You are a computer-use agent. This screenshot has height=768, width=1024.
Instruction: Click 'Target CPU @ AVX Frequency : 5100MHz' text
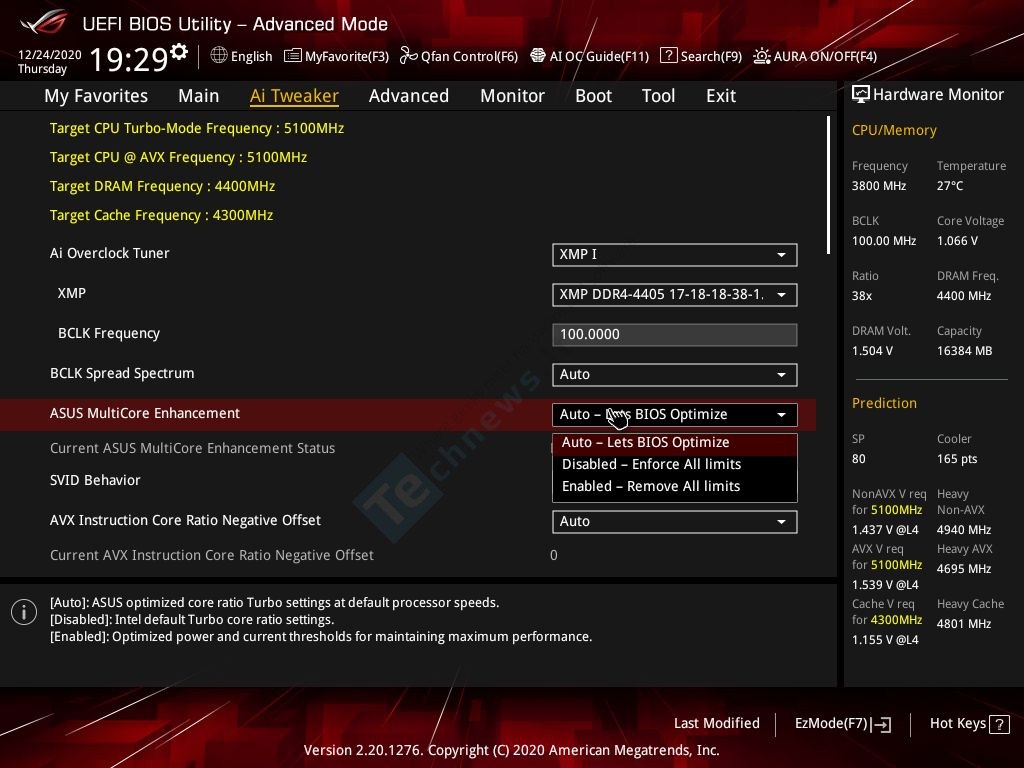pyautogui.click(x=178, y=157)
